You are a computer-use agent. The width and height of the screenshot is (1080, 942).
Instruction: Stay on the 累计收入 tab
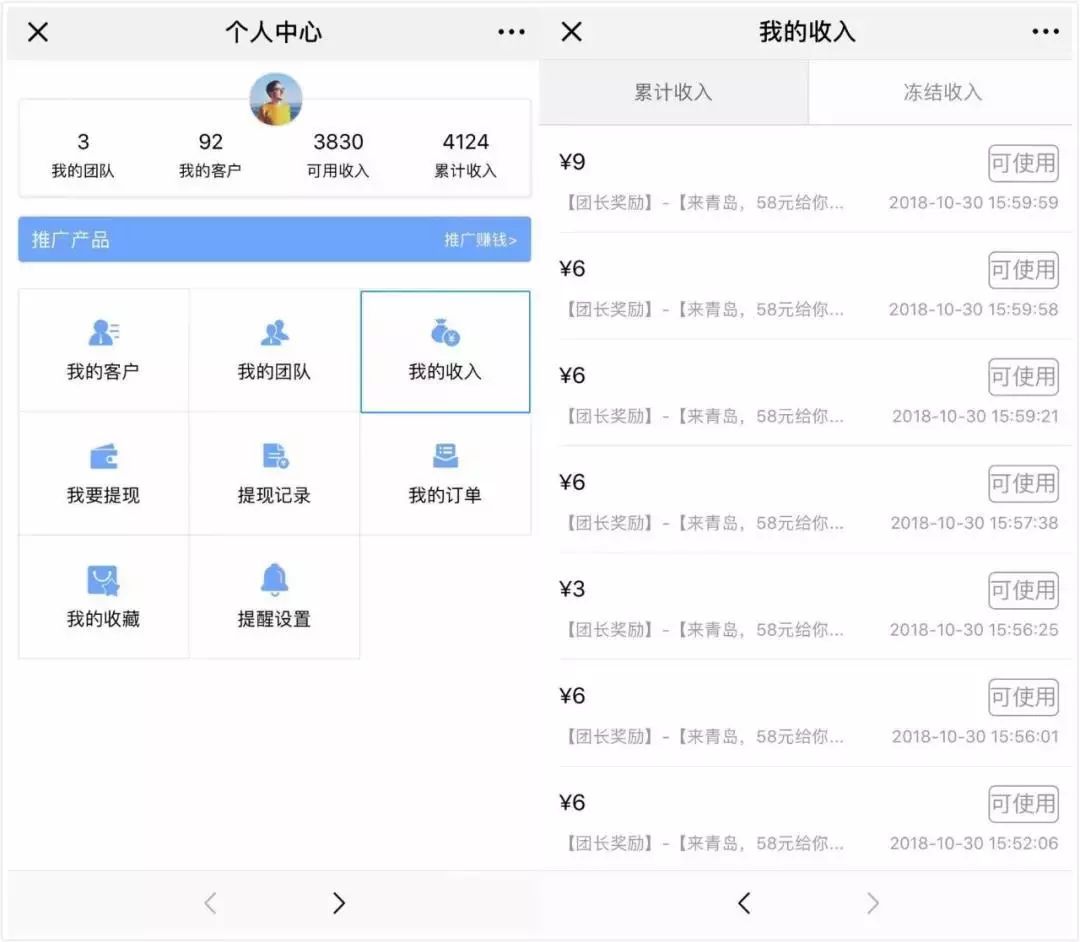click(x=674, y=92)
